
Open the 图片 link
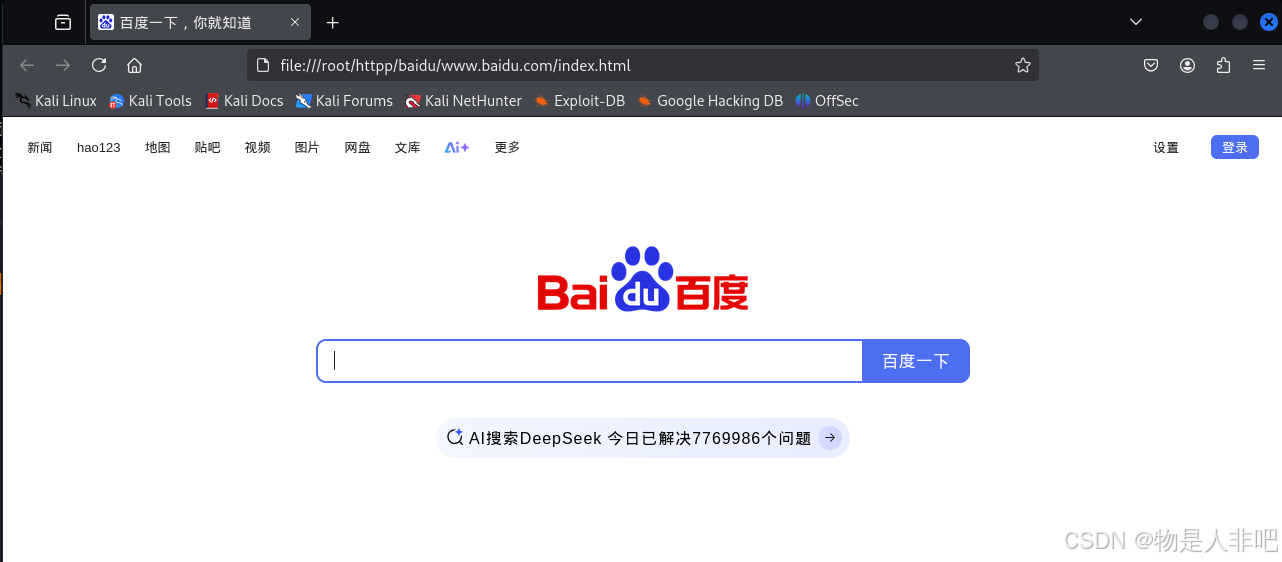[307, 147]
